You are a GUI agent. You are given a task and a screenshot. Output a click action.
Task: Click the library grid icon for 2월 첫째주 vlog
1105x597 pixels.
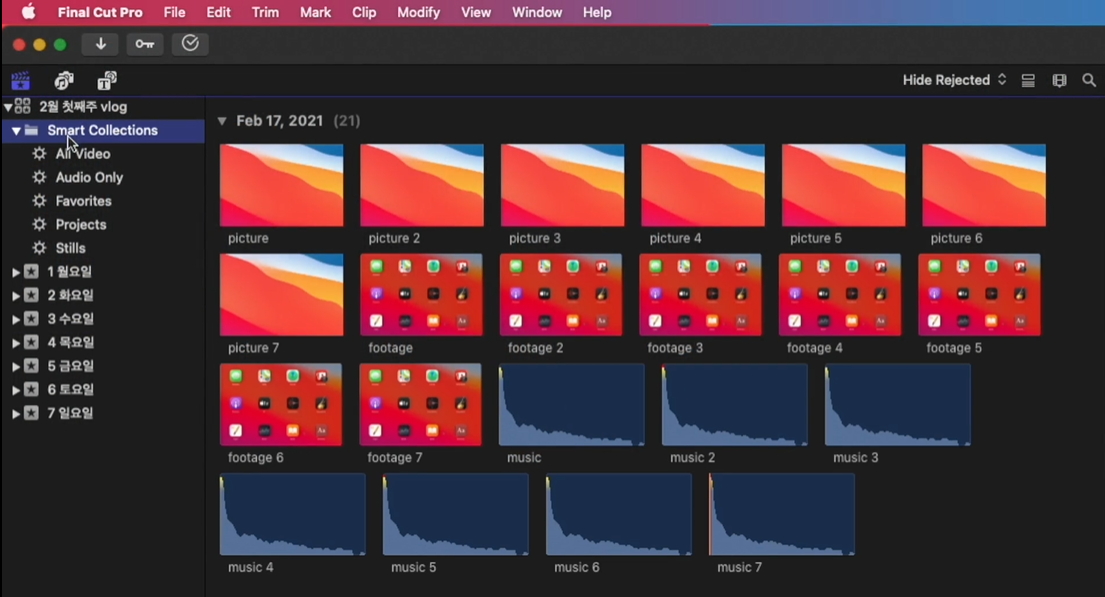(x=23, y=106)
